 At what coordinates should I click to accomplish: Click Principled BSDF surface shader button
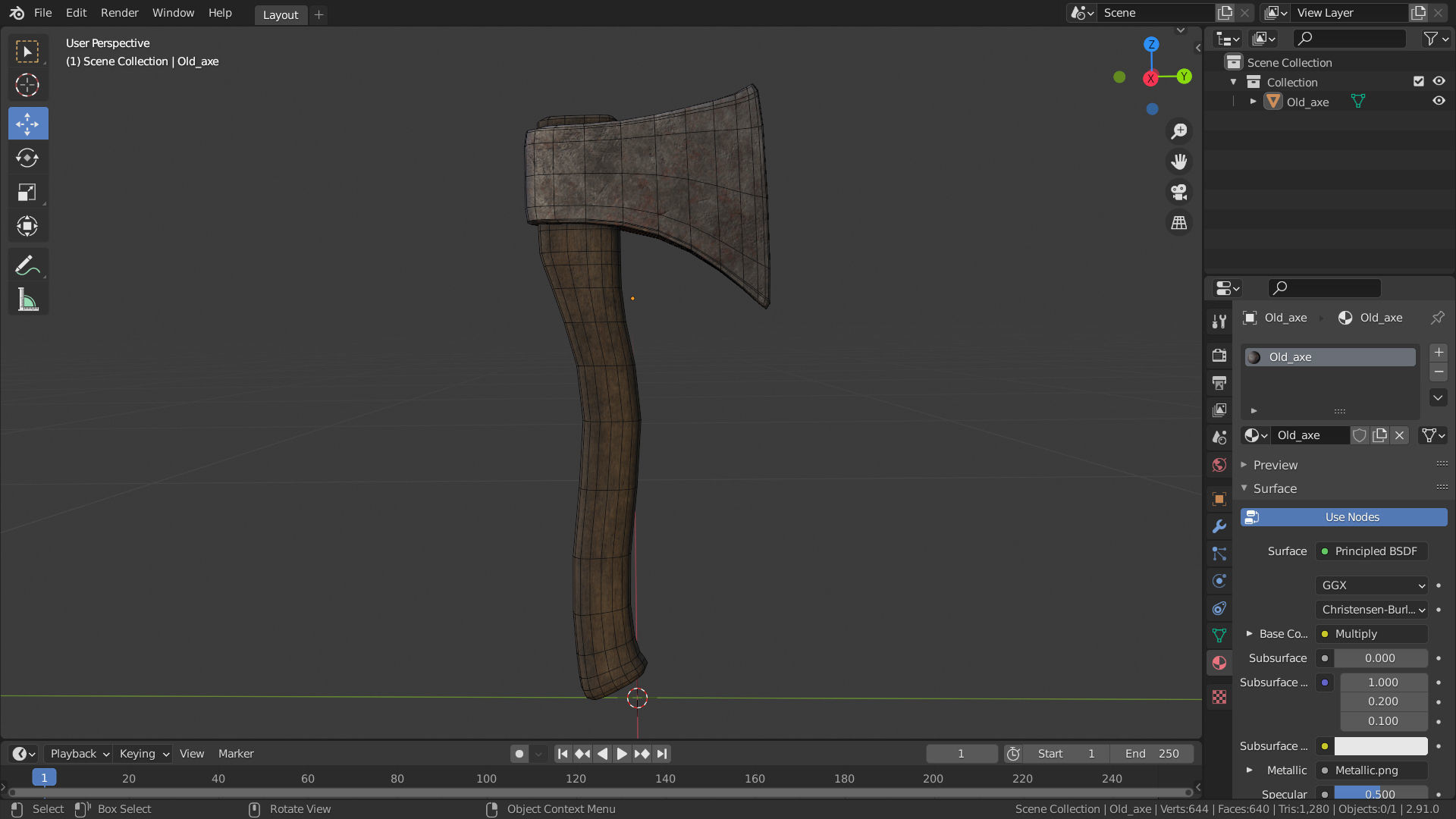[1372, 551]
